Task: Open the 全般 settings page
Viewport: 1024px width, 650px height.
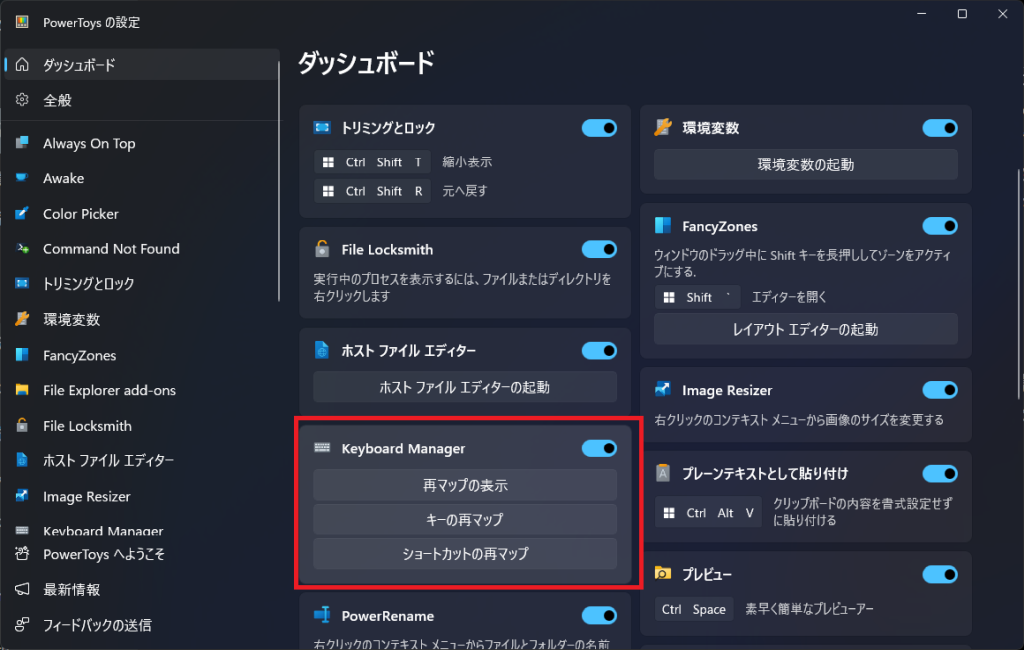Action: coord(142,100)
